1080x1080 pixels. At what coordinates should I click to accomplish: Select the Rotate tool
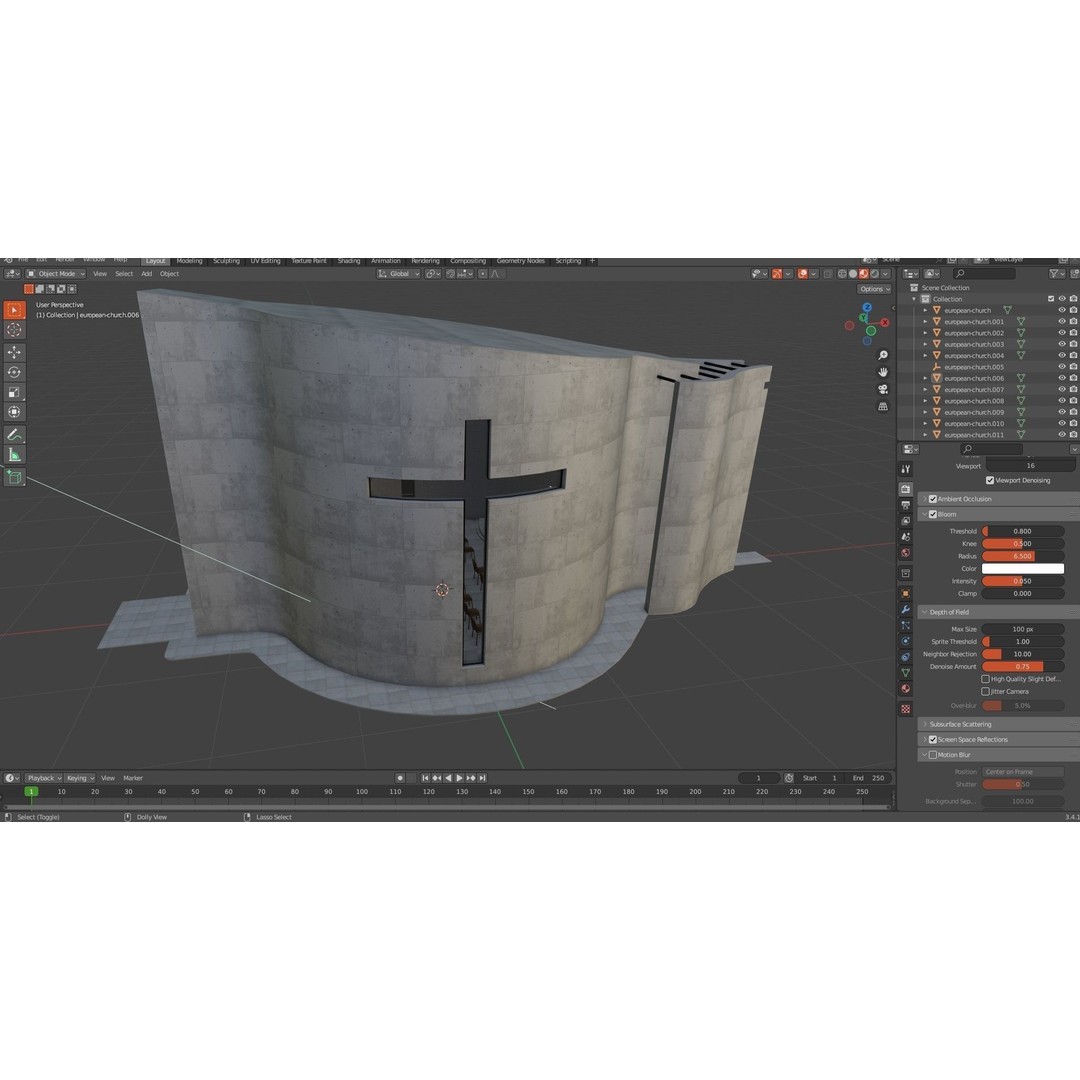pos(14,372)
